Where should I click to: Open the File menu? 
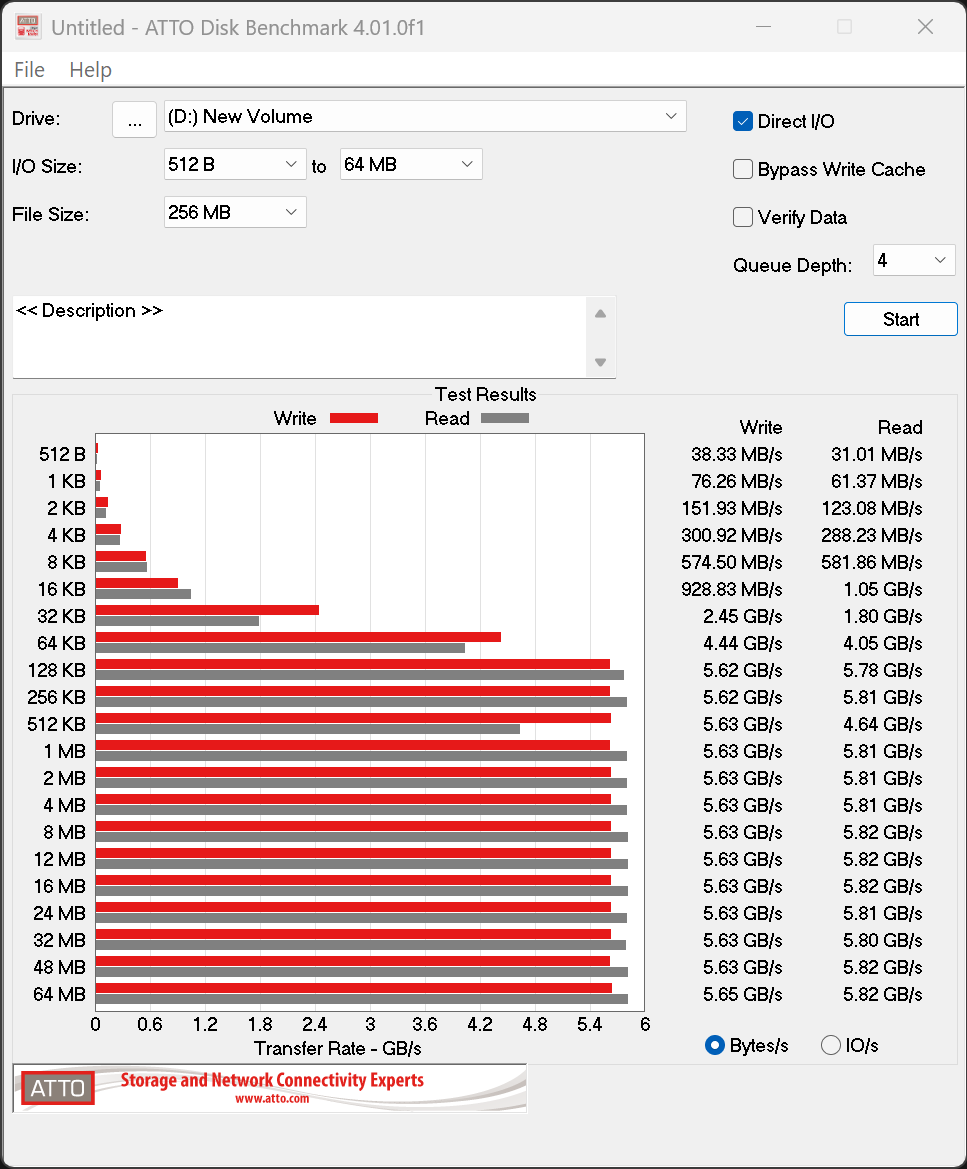click(x=30, y=70)
